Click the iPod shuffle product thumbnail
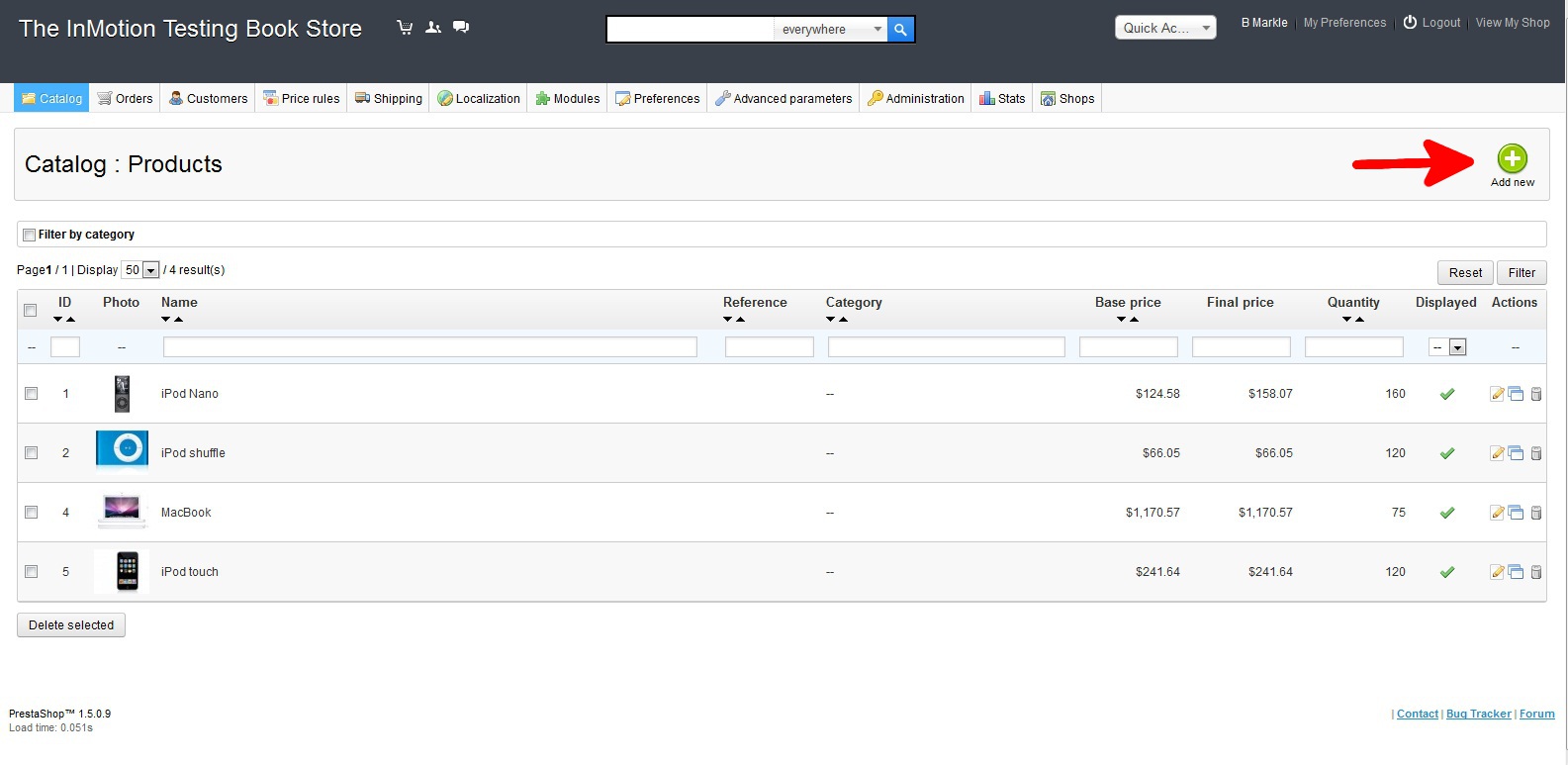The width and height of the screenshot is (1568, 765). 122,448
